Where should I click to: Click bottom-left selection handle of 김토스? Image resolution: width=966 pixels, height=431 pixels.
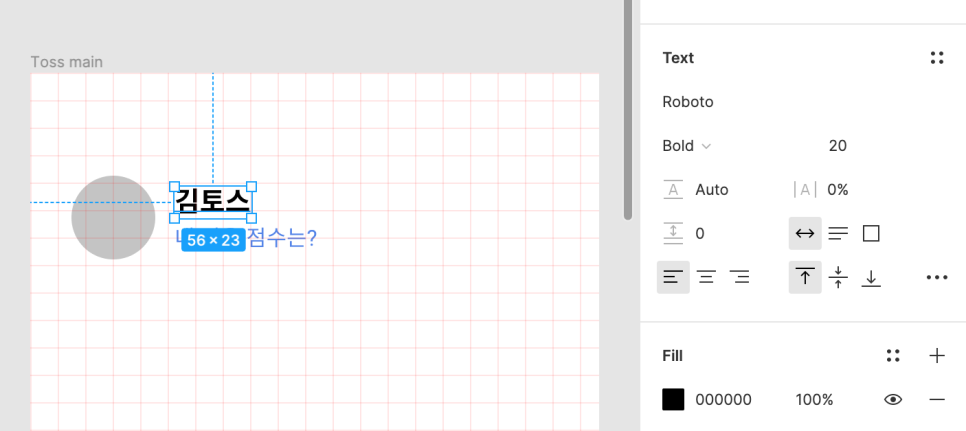click(174, 218)
